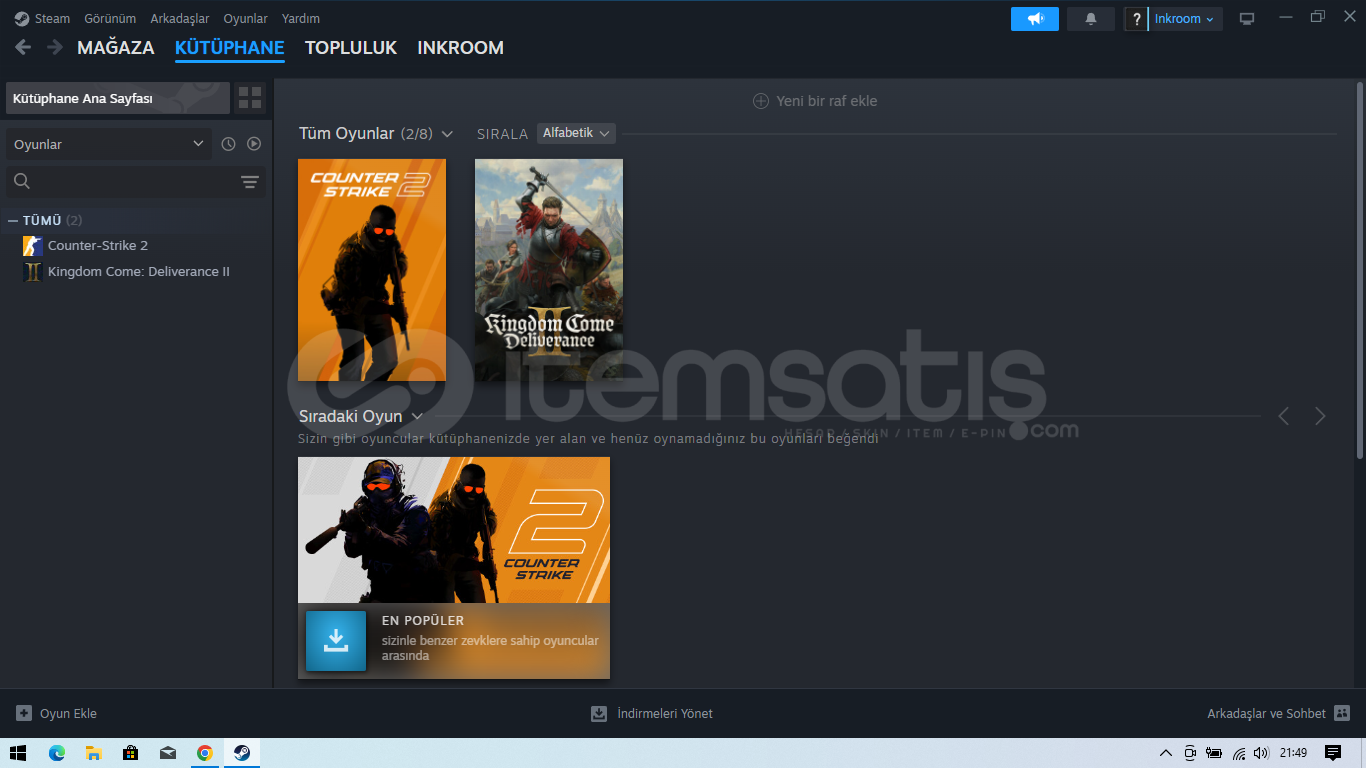Image resolution: width=1366 pixels, height=768 pixels.
Task: Open advanced filter options icon
Action: click(x=250, y=182)
